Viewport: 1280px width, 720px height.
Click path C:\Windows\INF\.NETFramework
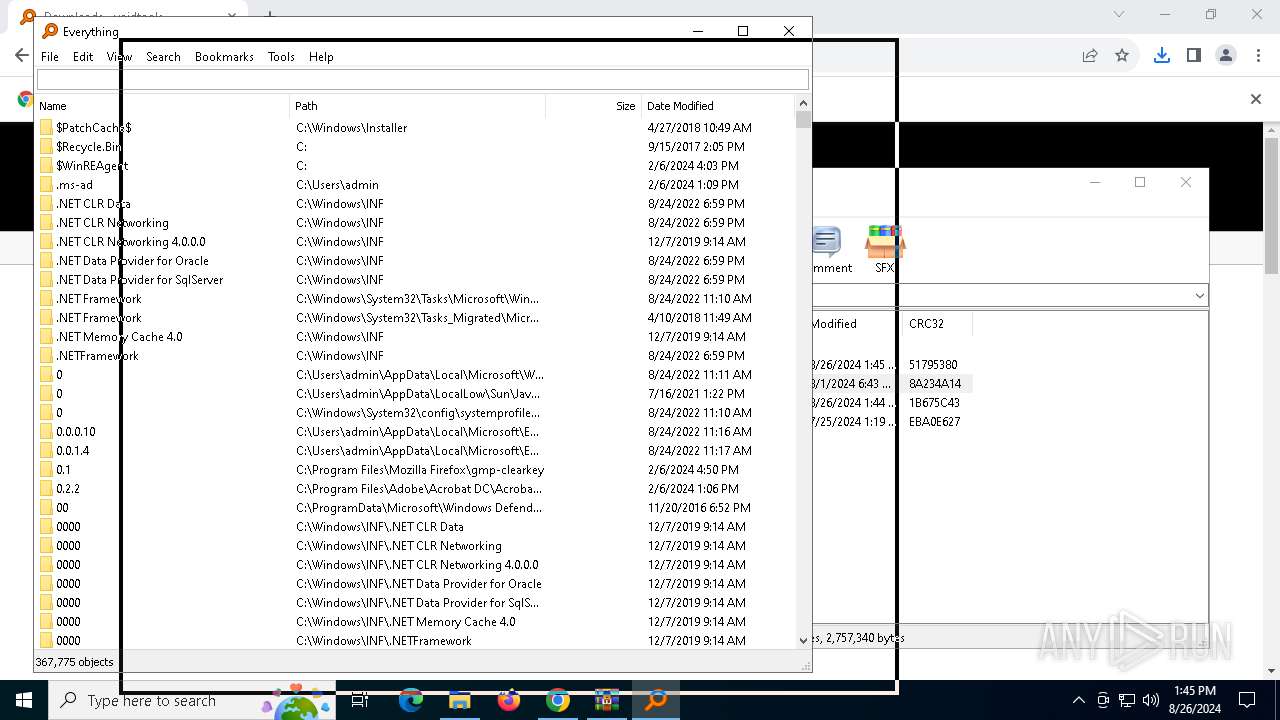[x=384, y=641]
